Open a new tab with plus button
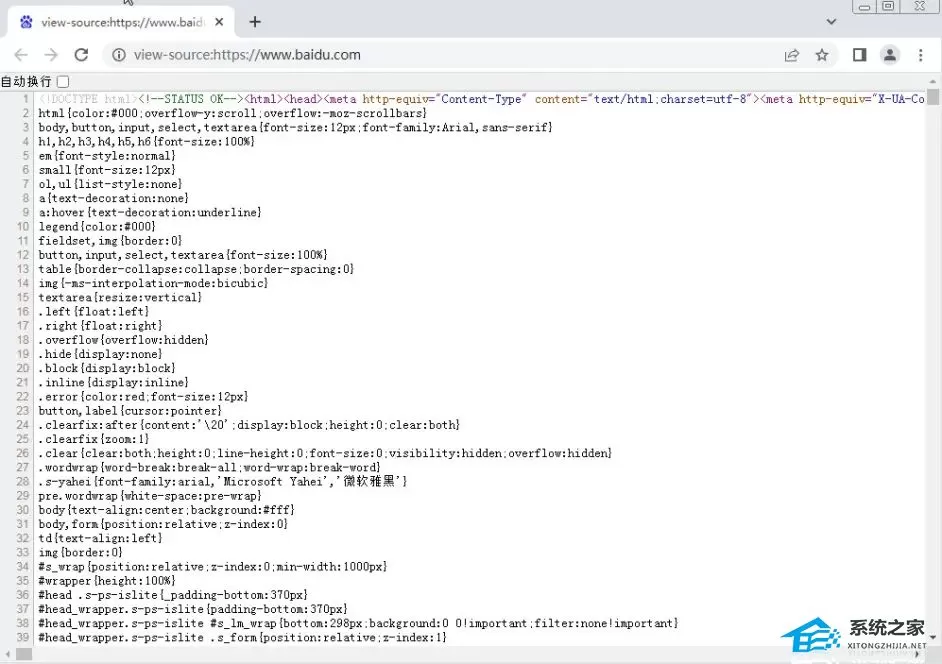This screenshot has height=664, width=942. click(255, 22)
